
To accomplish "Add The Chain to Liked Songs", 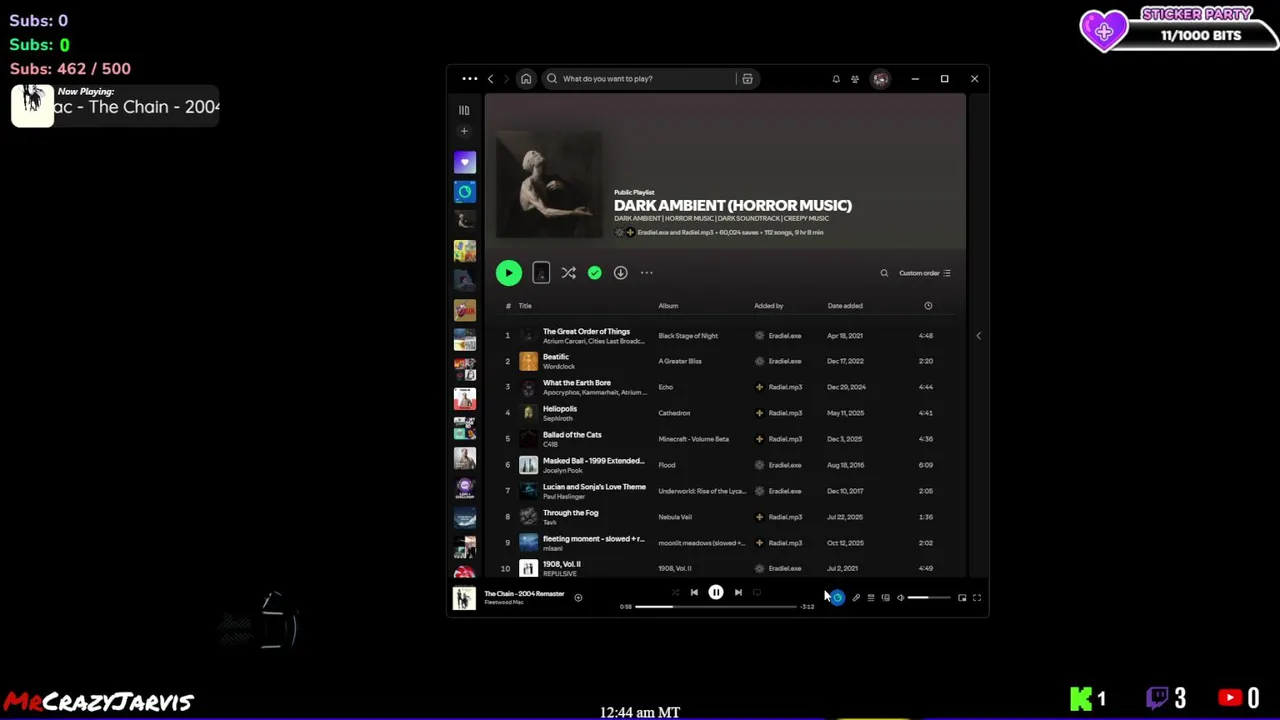I will click(578, 598).
